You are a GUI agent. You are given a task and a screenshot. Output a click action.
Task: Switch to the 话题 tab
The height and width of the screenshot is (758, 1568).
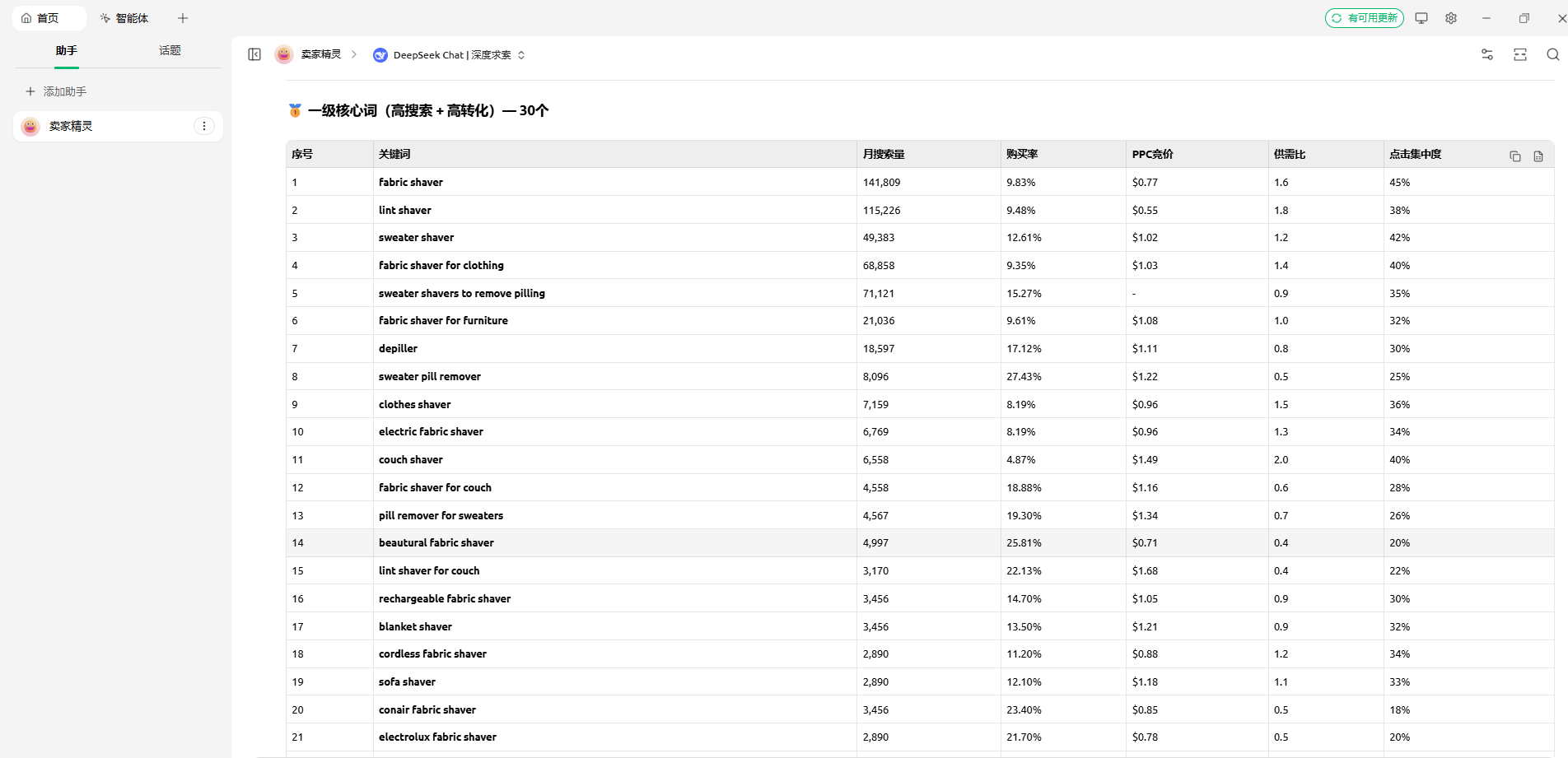coord(170,51)
